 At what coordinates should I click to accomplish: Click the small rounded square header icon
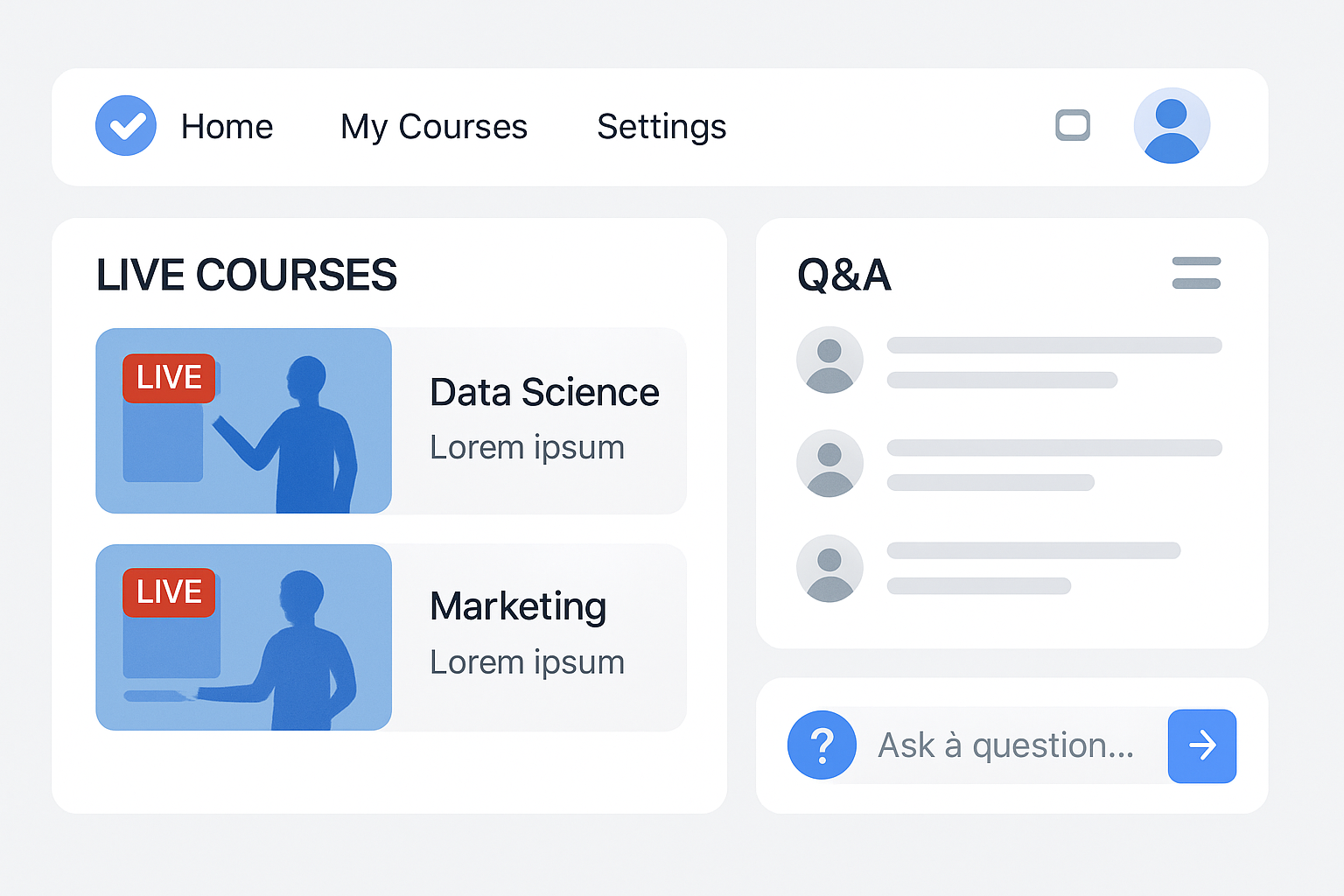click(1073, 125)
